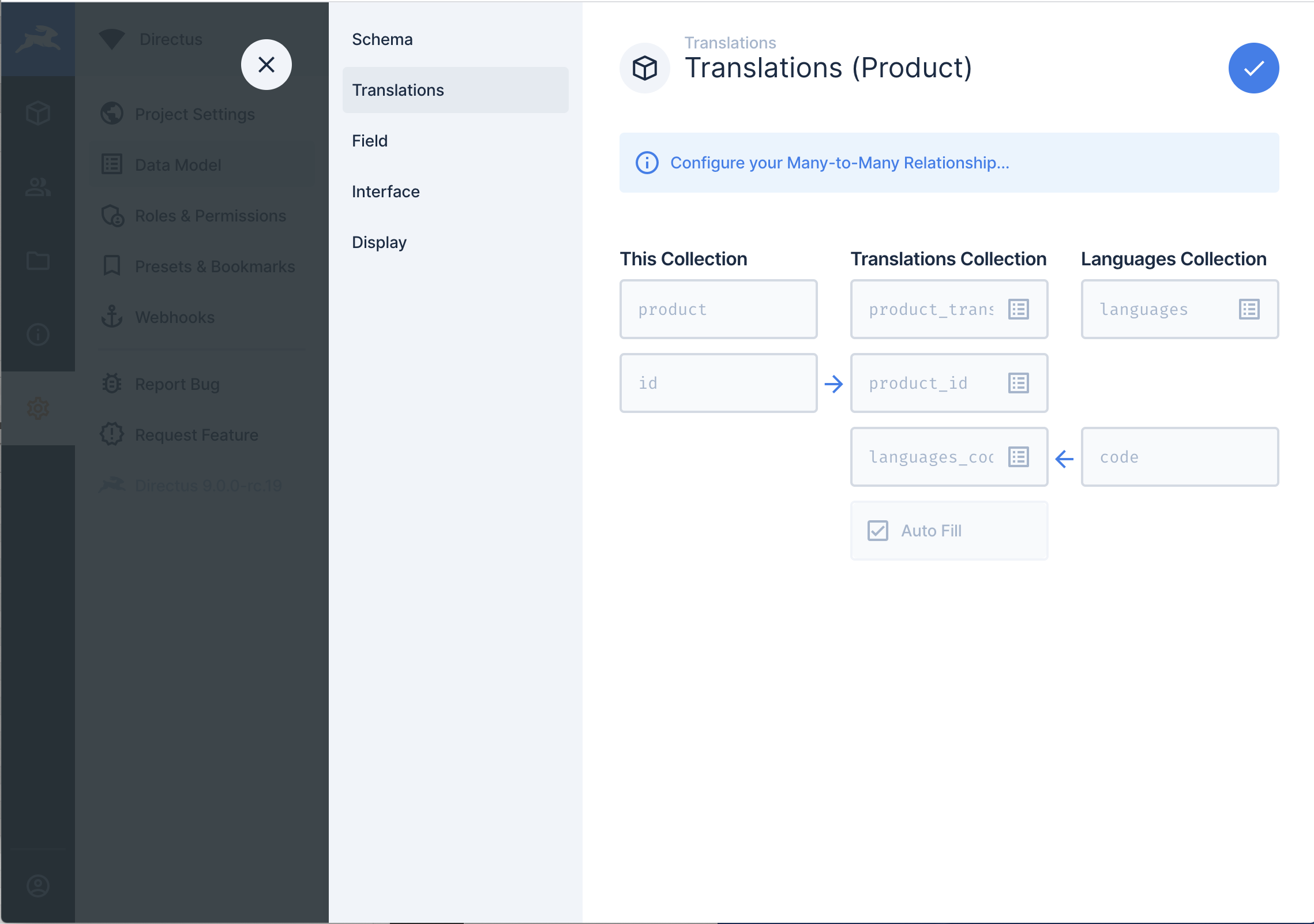
Task: Click the code field input
Action: (1180, 457)
